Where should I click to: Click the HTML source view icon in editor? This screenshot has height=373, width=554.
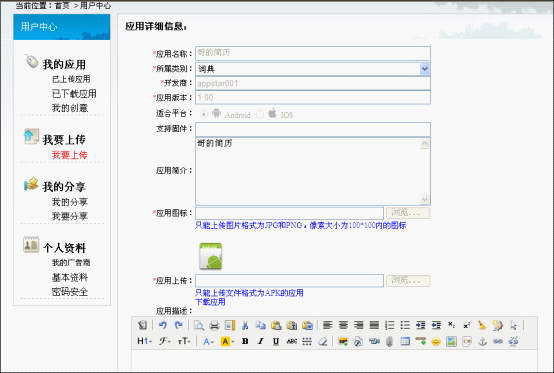point(142,325)
